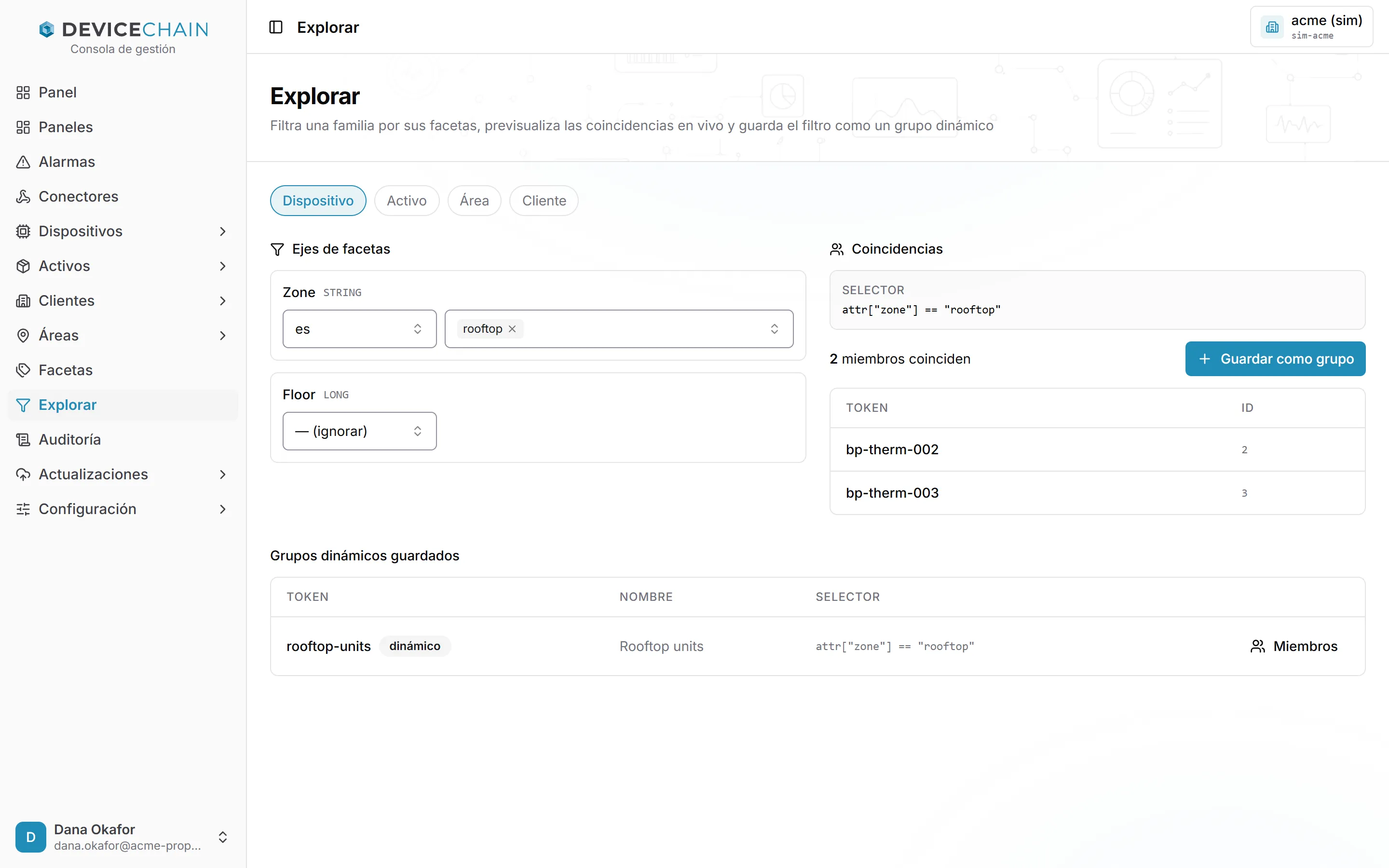Viewport: 1389px width, 868px height.
Task: Open the Zone values multi-select combo box
Action: coord(619,329)
